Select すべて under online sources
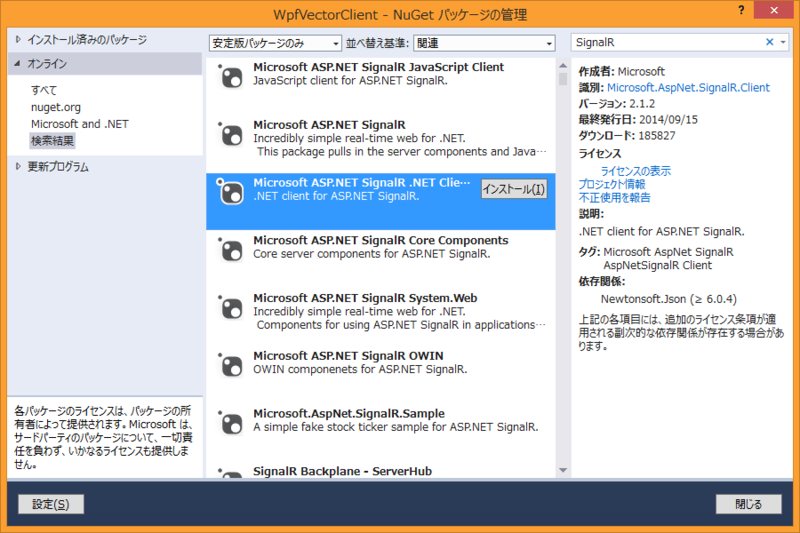Screen dimensions: 800x533 click(x=43, y=90)
